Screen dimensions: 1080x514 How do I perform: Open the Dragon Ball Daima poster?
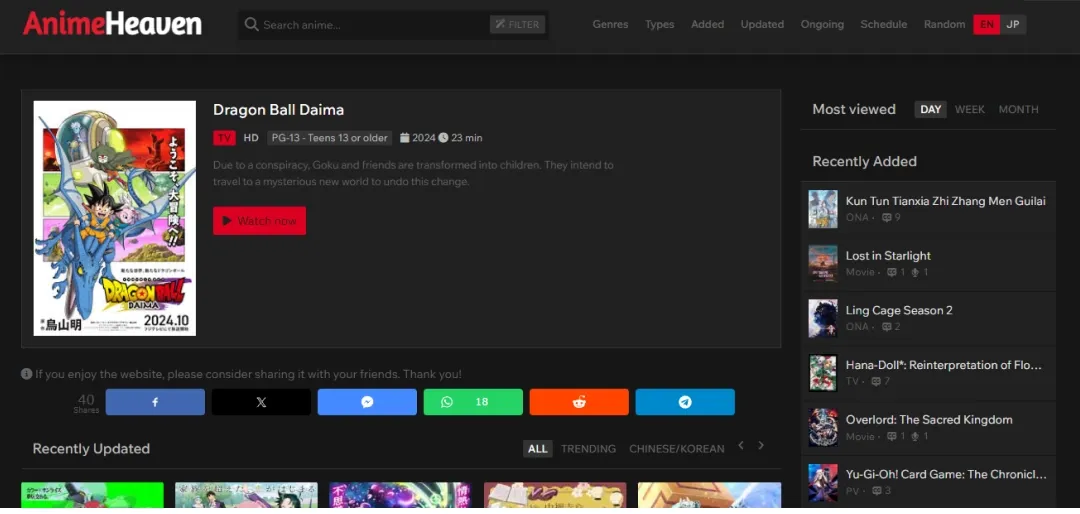(115, 218)
